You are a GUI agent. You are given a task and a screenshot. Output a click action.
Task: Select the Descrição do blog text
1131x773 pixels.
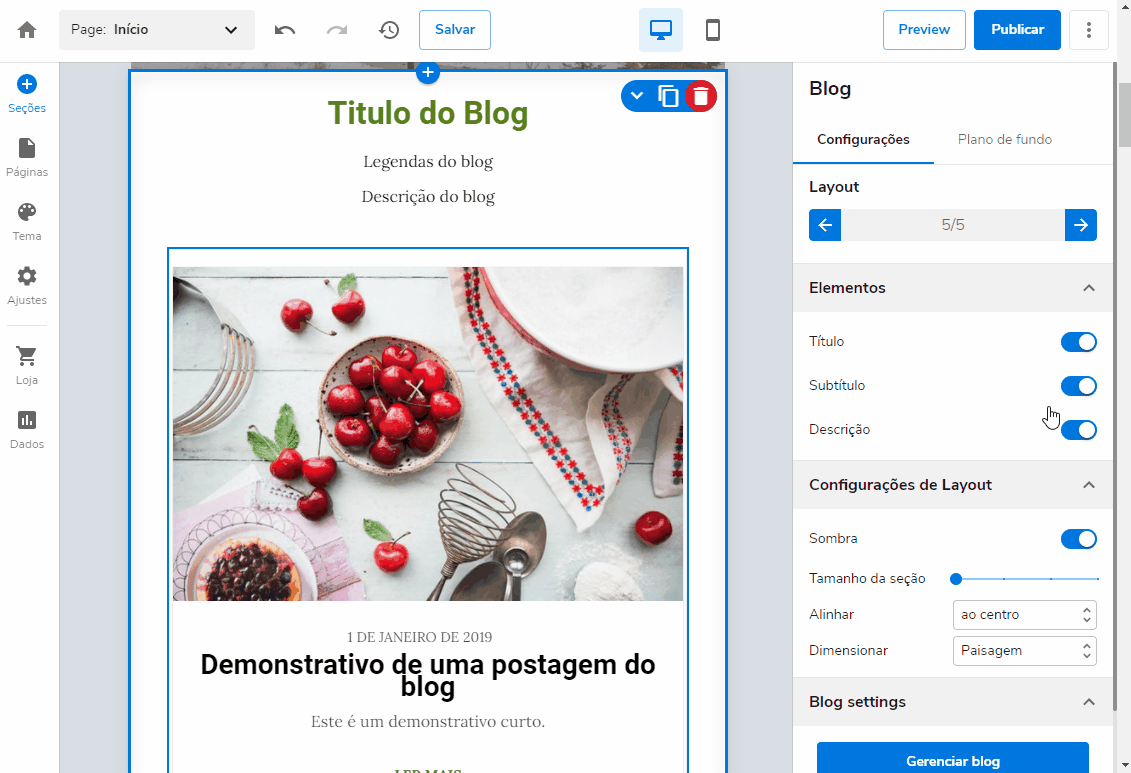click(x=428, y=197)
